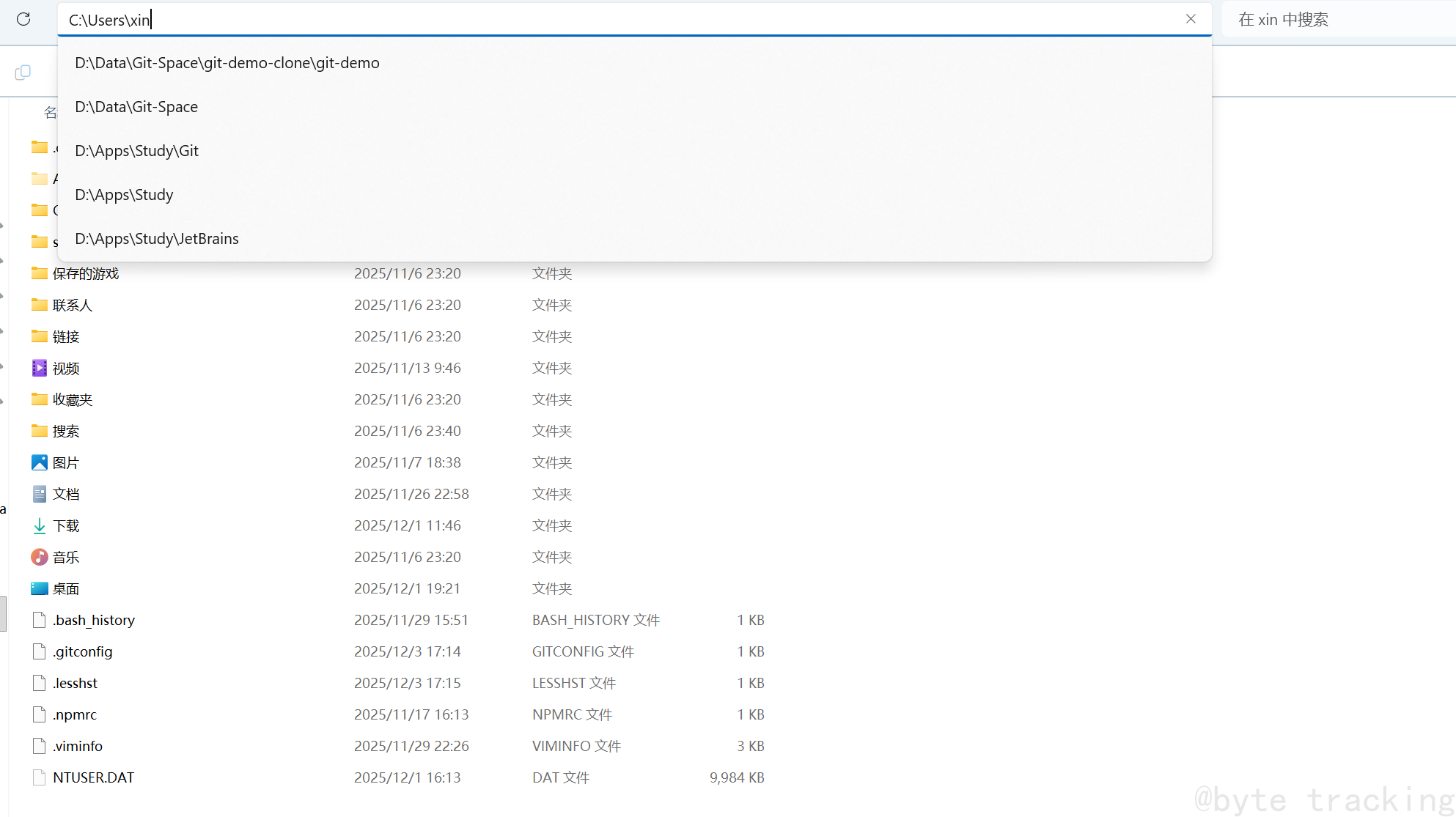The width and height of the screenshot is (1456, 817).
Task: Pick D:\Apps\Study\Git in suggestion list
Action: click(137, 151)
